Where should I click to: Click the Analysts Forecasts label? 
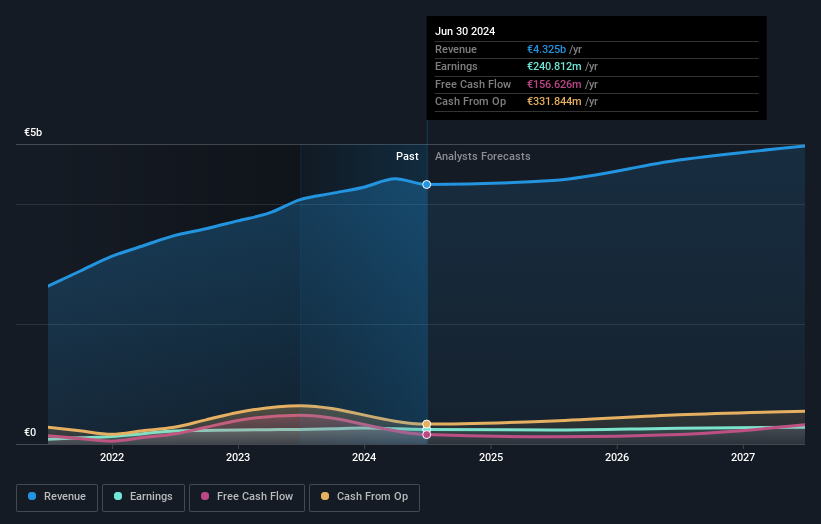(482, 157)
